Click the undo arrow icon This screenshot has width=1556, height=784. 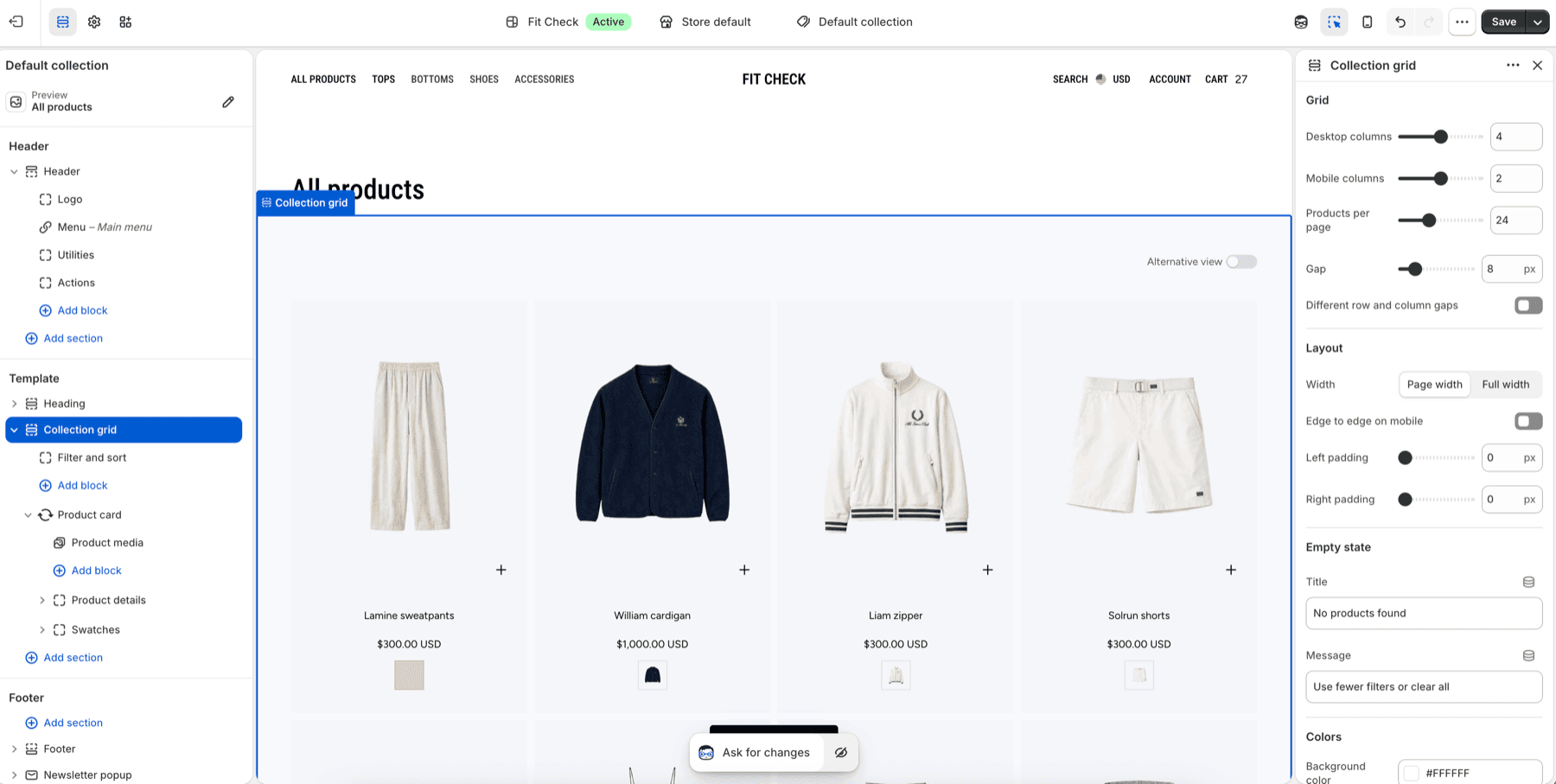tap(1400, 22)
